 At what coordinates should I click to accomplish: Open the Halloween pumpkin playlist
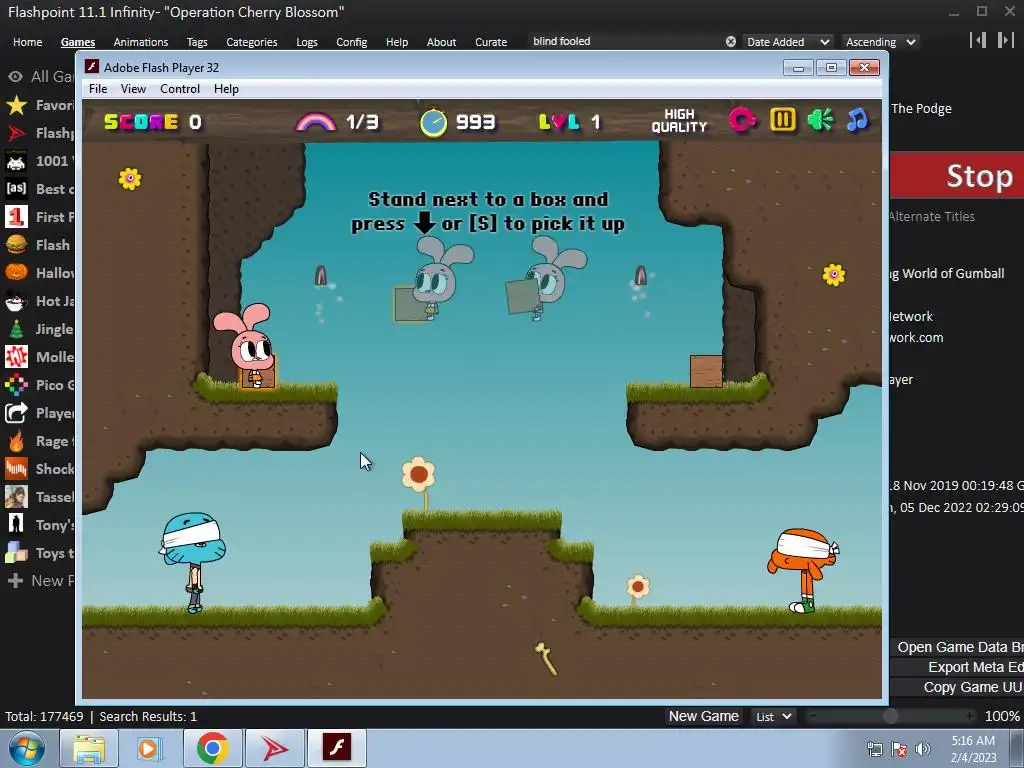pos(16,273)
